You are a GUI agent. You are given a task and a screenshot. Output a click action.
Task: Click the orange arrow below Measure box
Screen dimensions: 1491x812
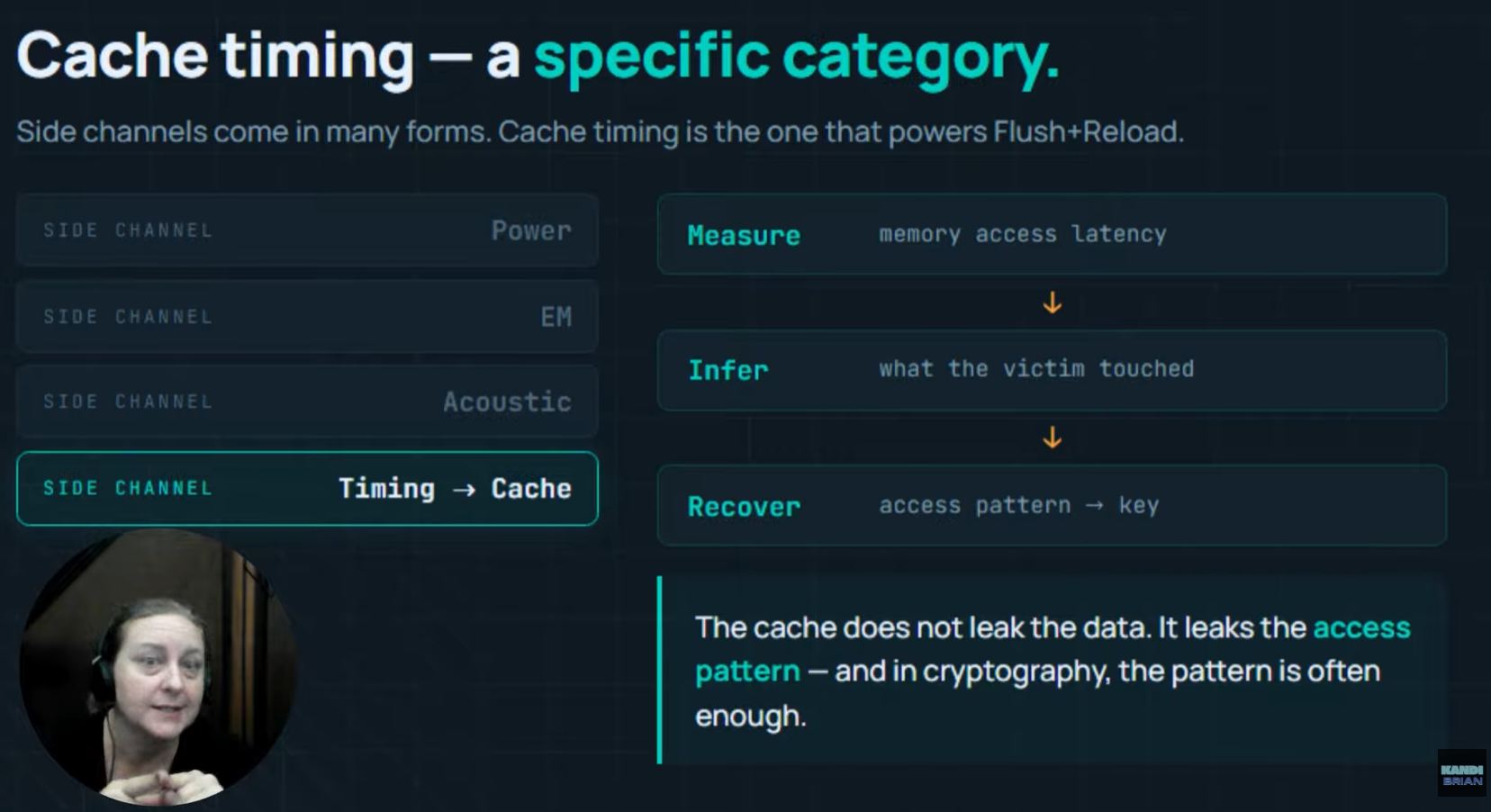tap(1052, 303)
